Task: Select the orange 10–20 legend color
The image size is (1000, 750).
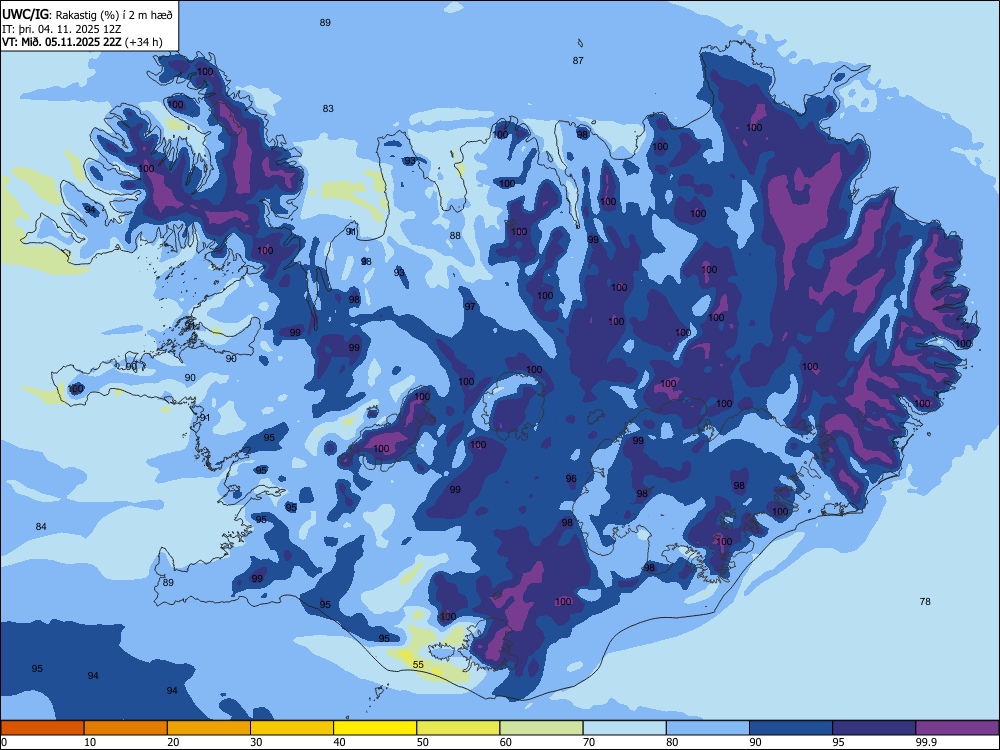Action: [x=126, y=728]
